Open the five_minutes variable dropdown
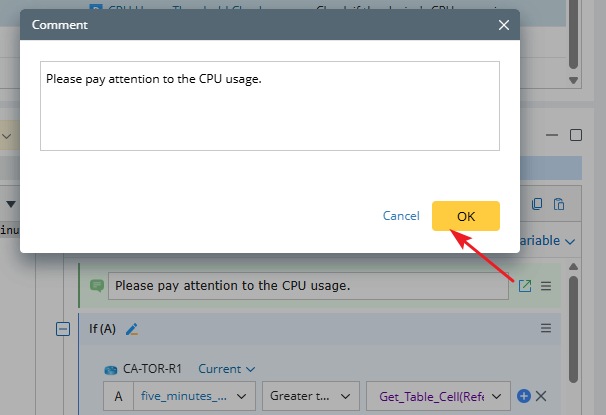Screen dimensions: 606x415 (195, 397)
